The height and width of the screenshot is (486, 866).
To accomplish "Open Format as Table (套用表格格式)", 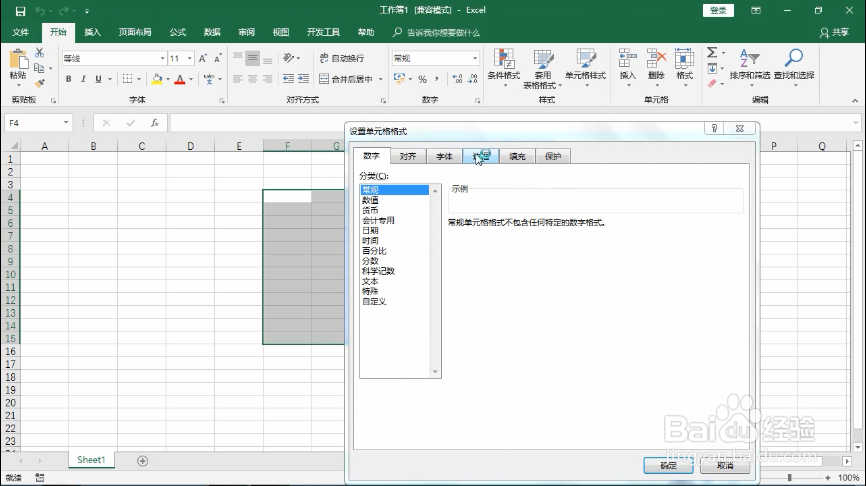I will [542, 68].
